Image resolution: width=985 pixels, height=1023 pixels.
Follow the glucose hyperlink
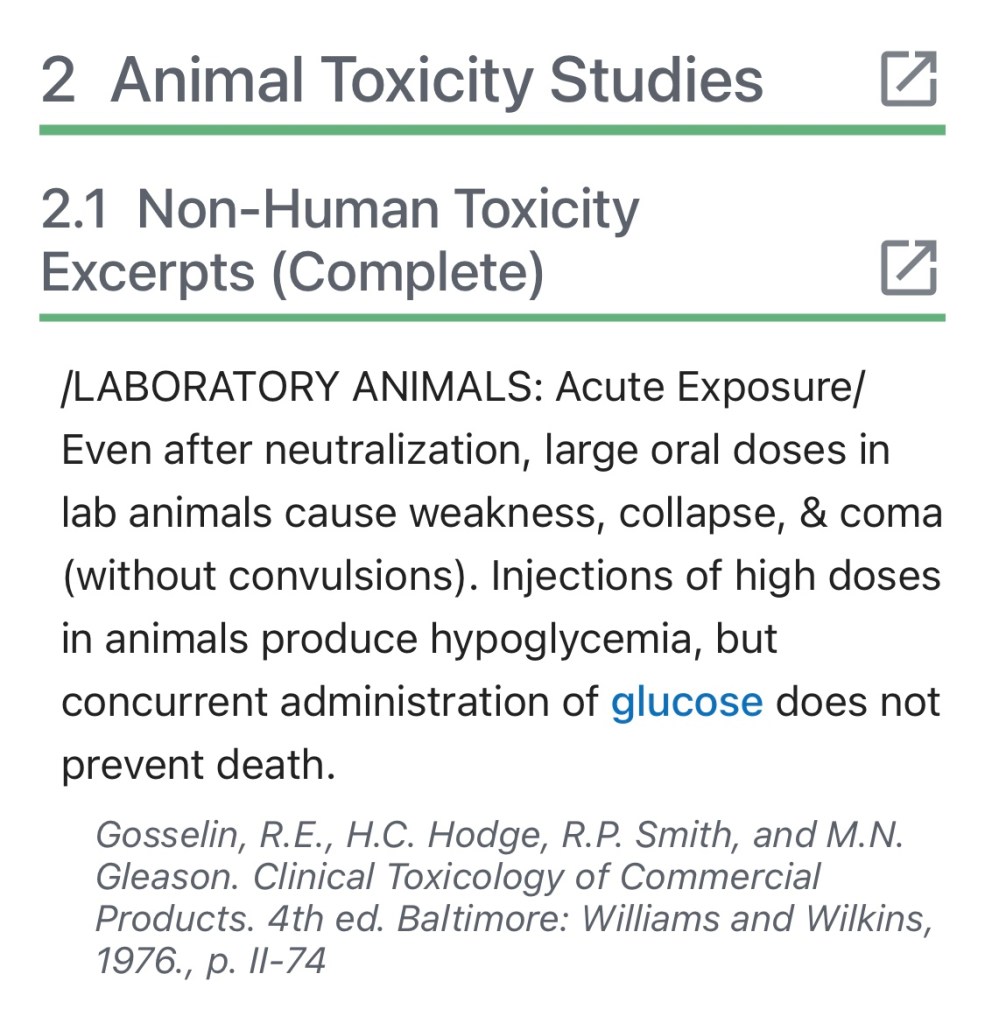(686, 702)
